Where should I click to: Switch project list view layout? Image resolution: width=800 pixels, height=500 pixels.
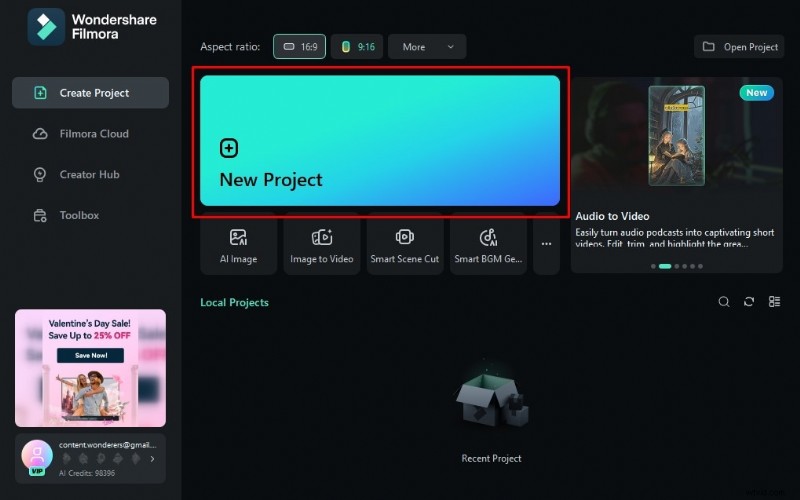(774, 302)
